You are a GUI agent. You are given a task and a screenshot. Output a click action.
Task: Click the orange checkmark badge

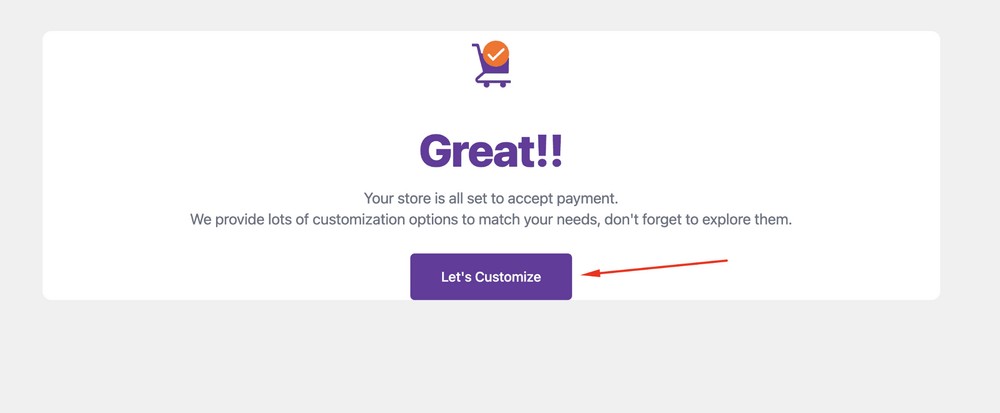(x=496, y=55)
